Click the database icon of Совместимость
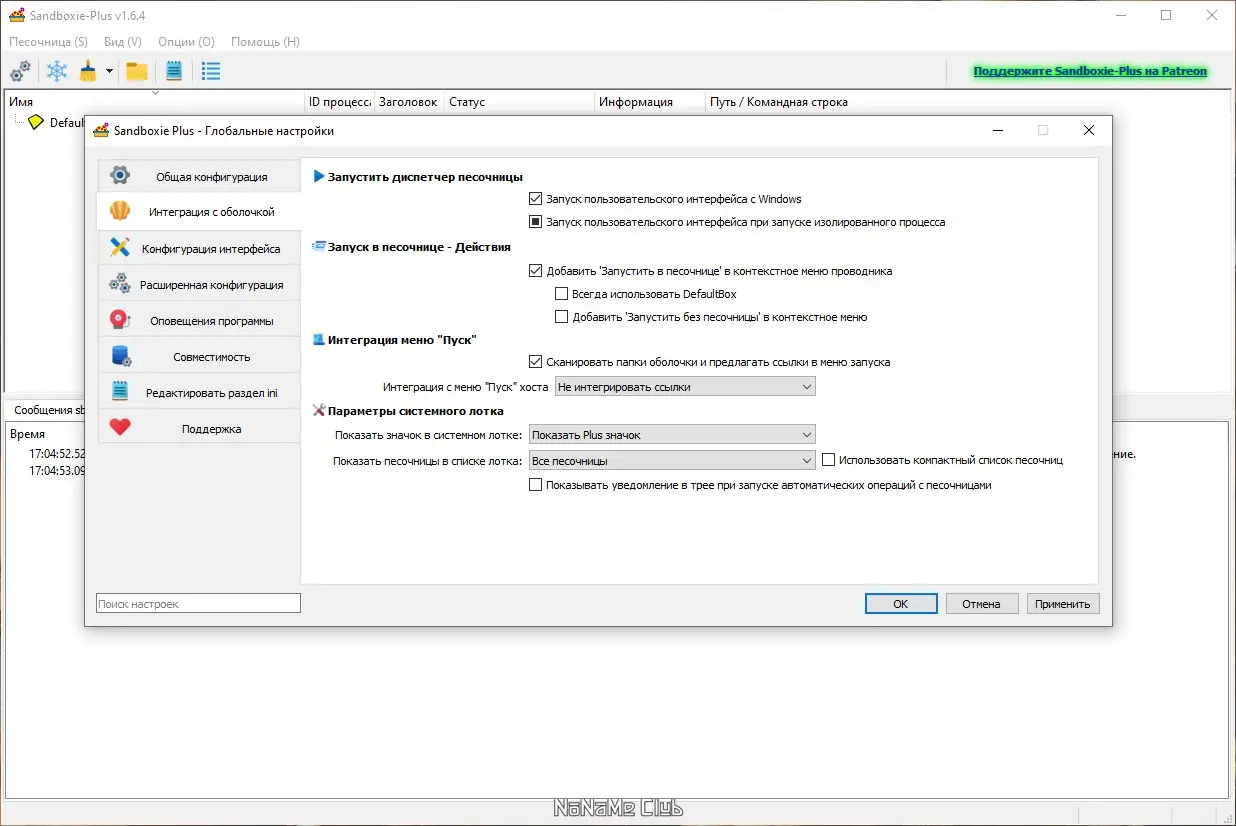The image size is (1236, 826). pos(120,356)
